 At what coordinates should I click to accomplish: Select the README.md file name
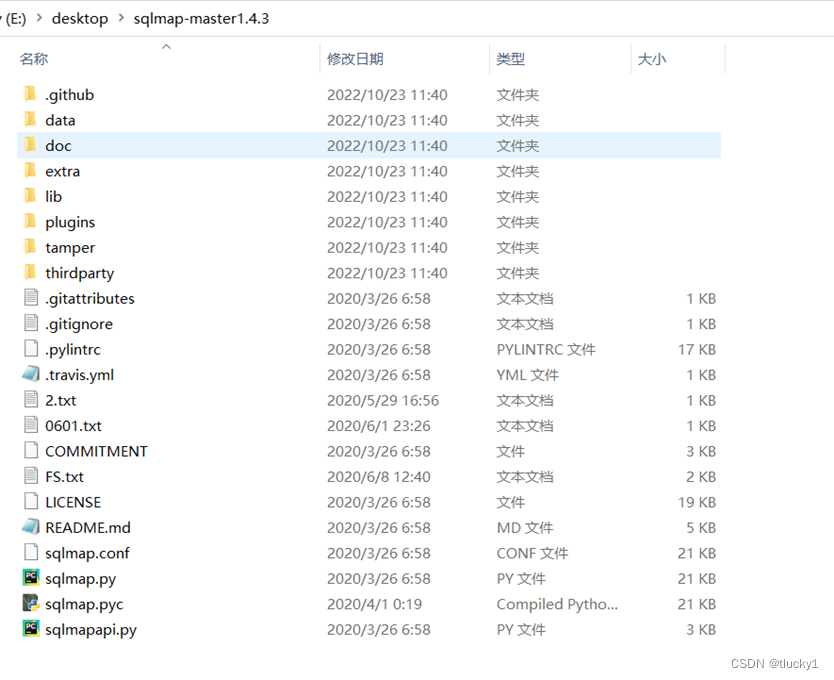coord(88,528)
